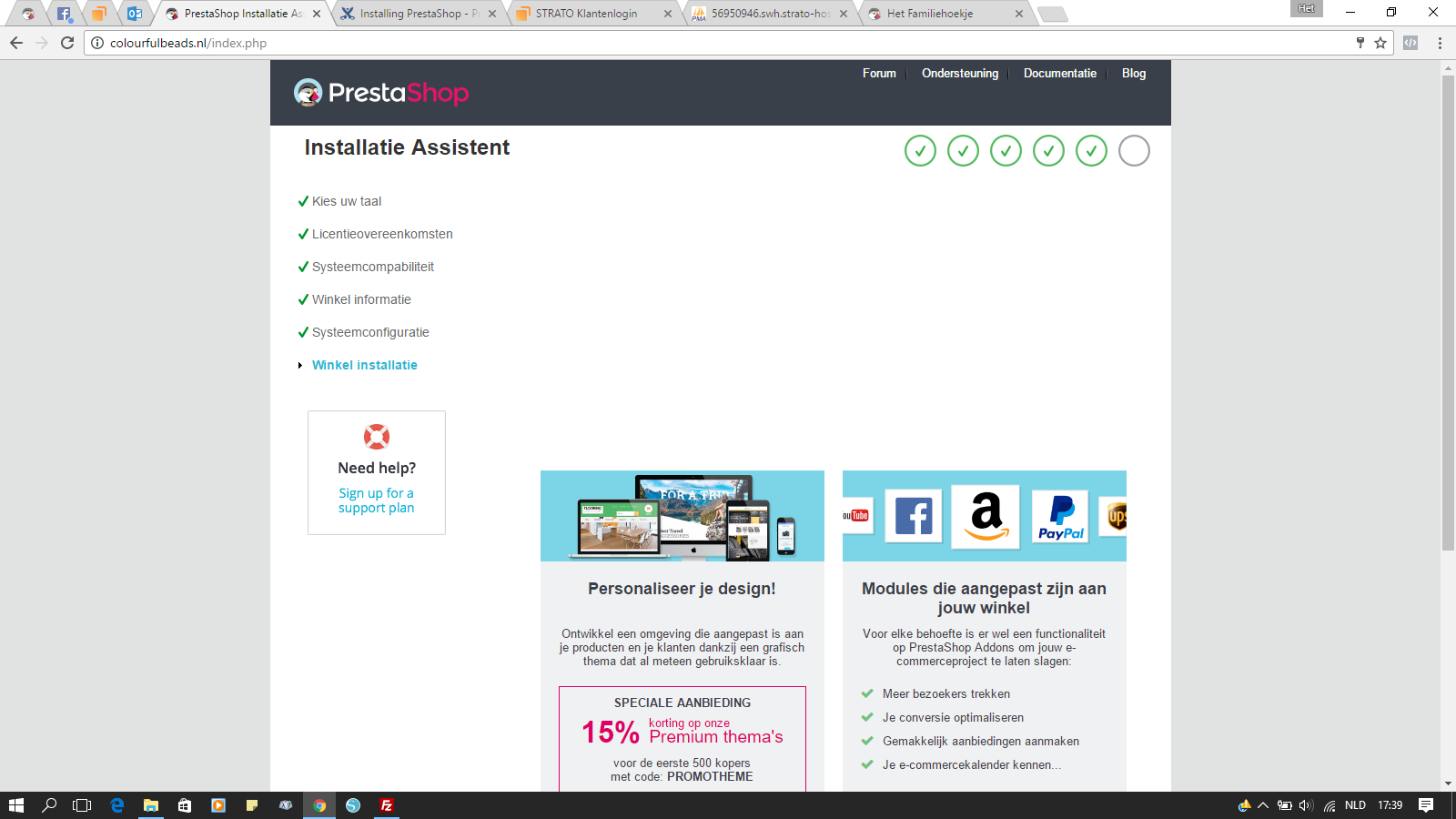
Task: Go to the Kies uw taal step
Action: click(x=347, y=201)
